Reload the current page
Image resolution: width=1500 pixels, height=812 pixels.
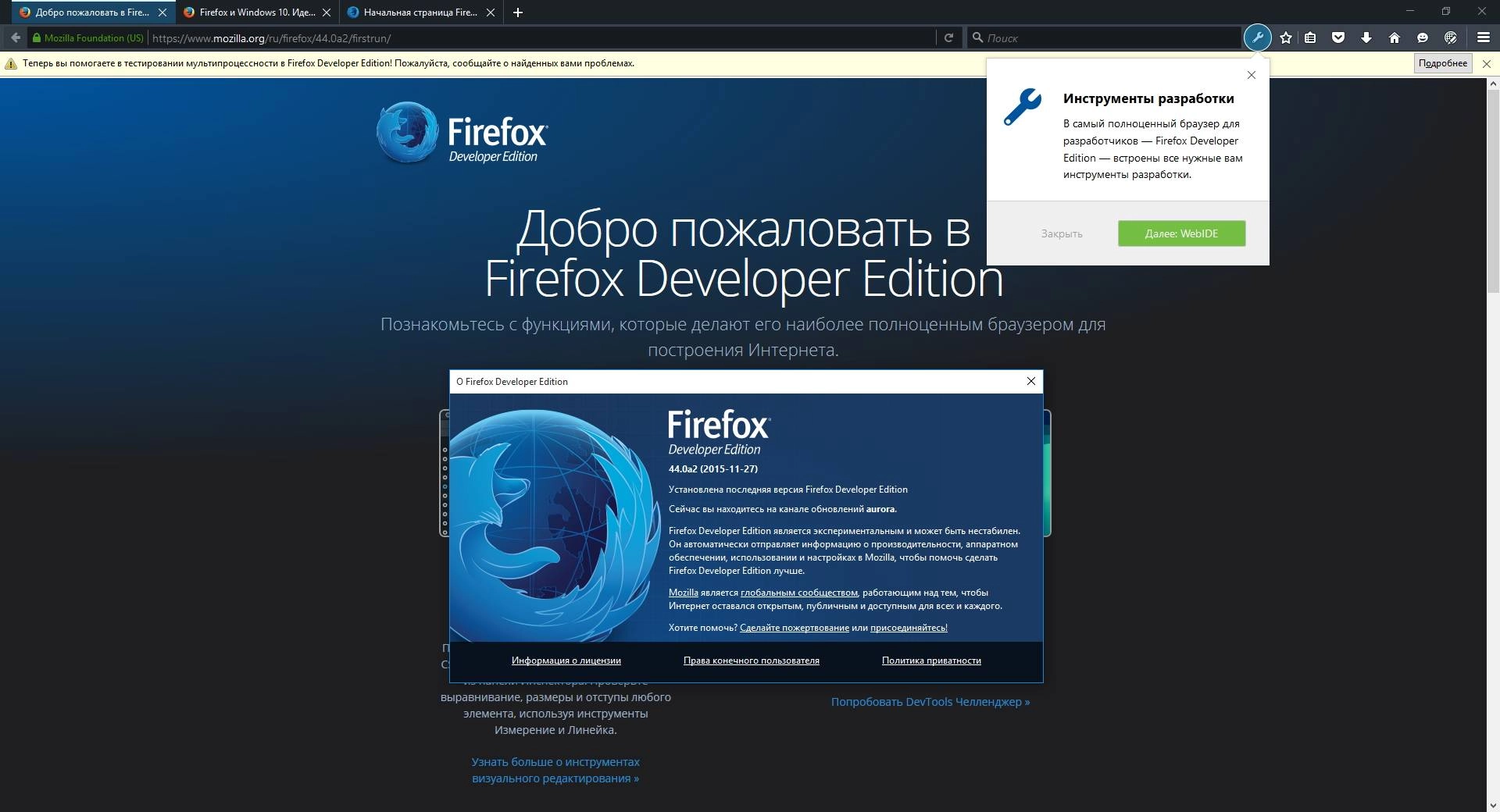point(948,37)
